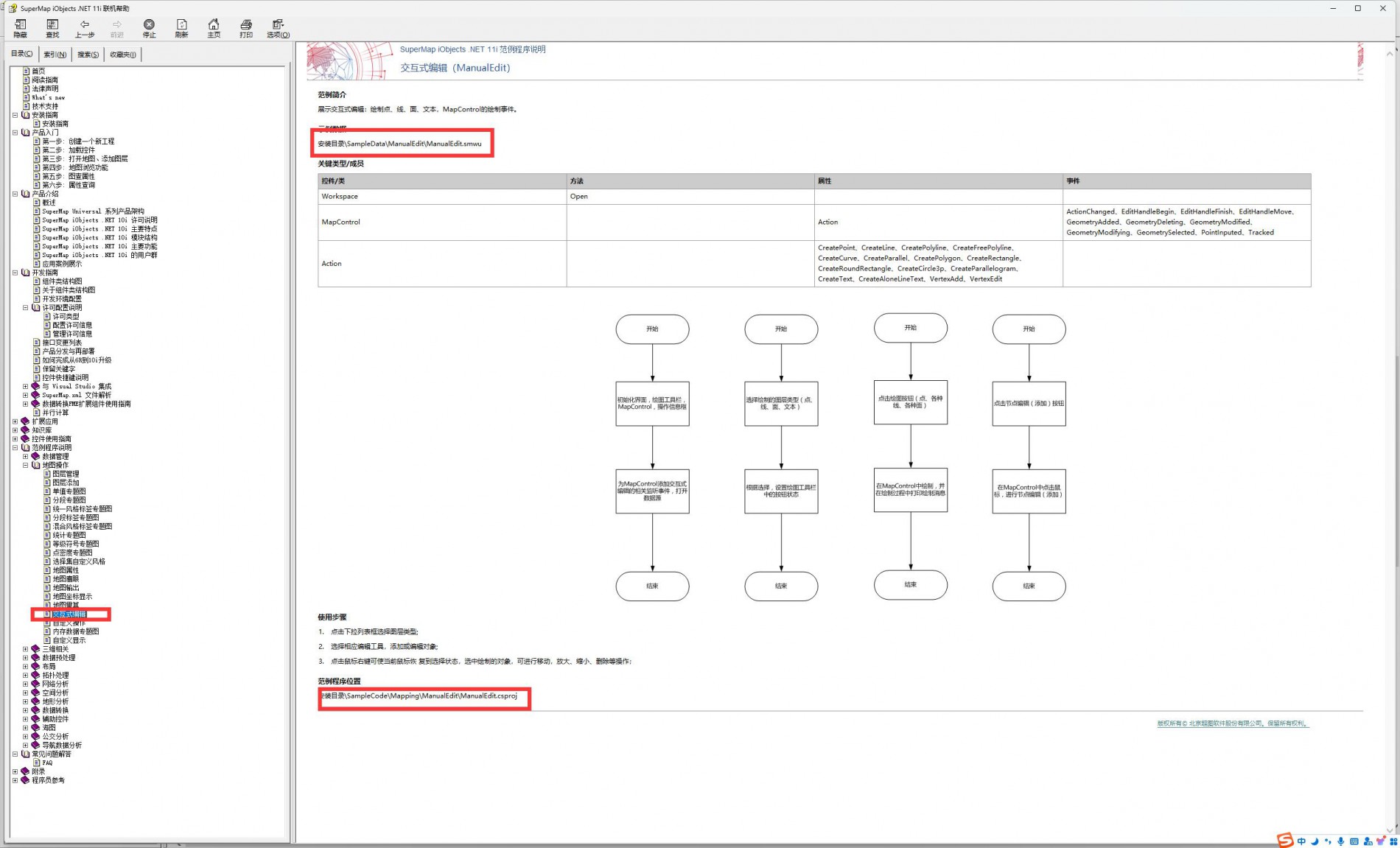Click the 版权所有 copyright link
1400x848 pixels.
click(1233, 723)
